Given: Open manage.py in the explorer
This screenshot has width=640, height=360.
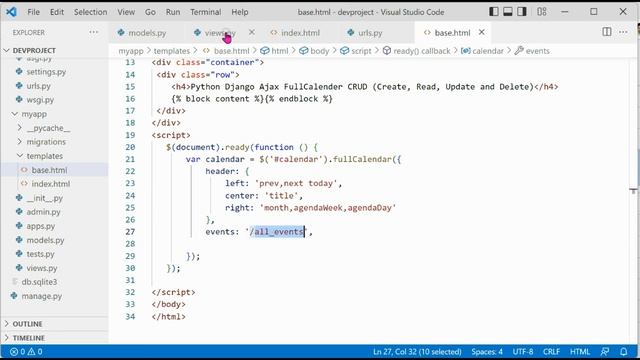Looking at the screenshot, I should (42, 296).
